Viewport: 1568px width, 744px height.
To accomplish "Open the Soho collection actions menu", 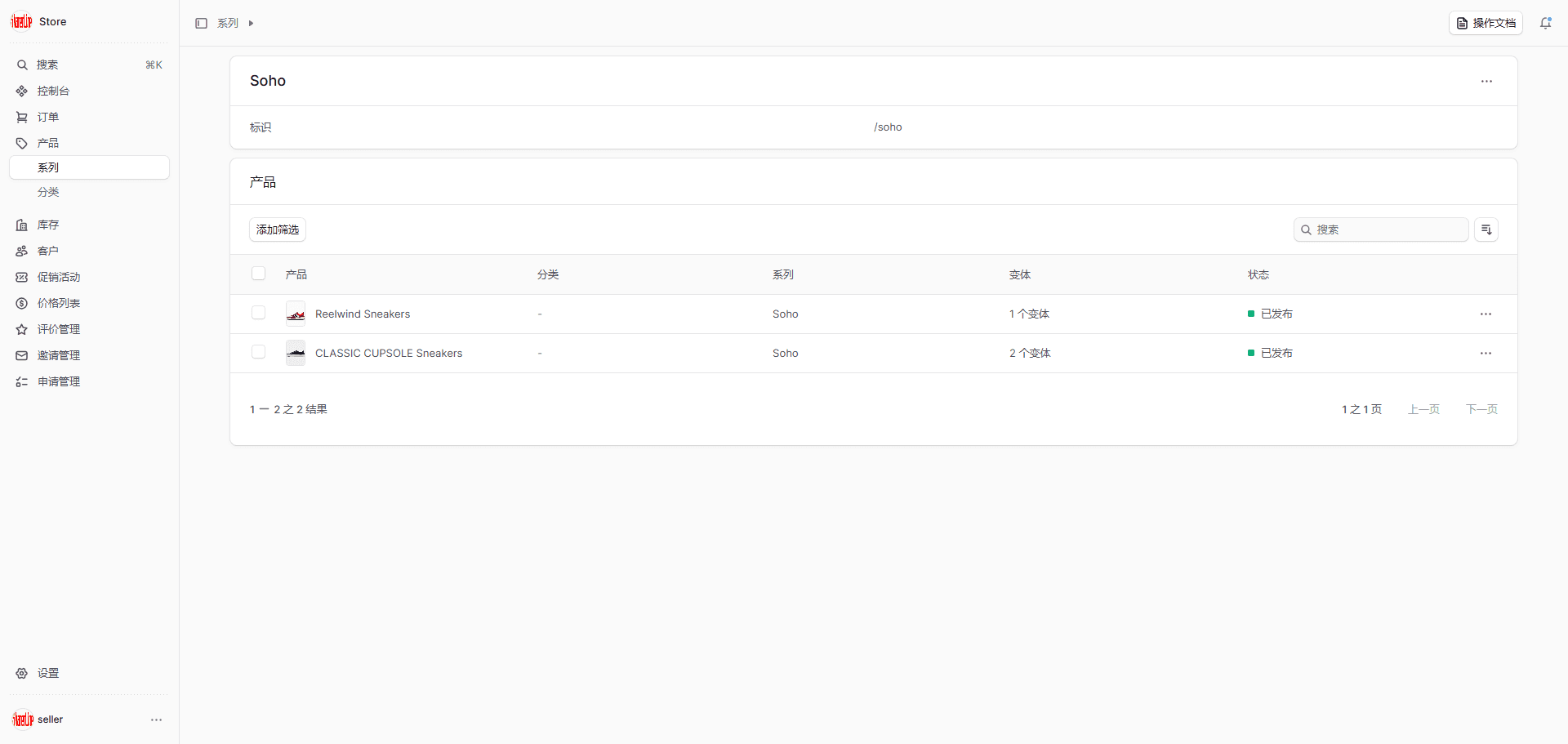I will (x=1486, y=81).
